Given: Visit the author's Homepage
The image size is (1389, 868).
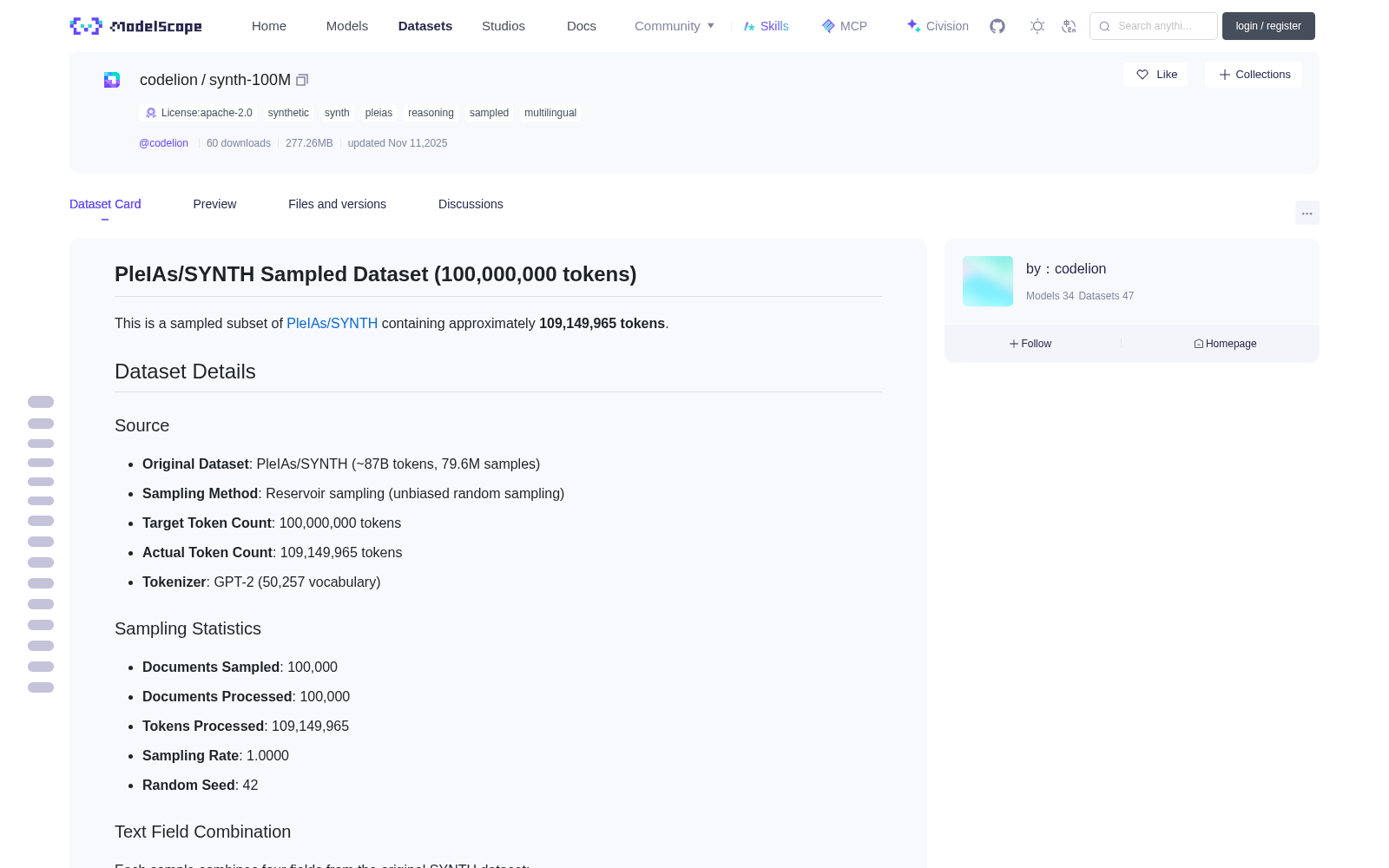Looking at the screenshot, I should (1225, 344).
